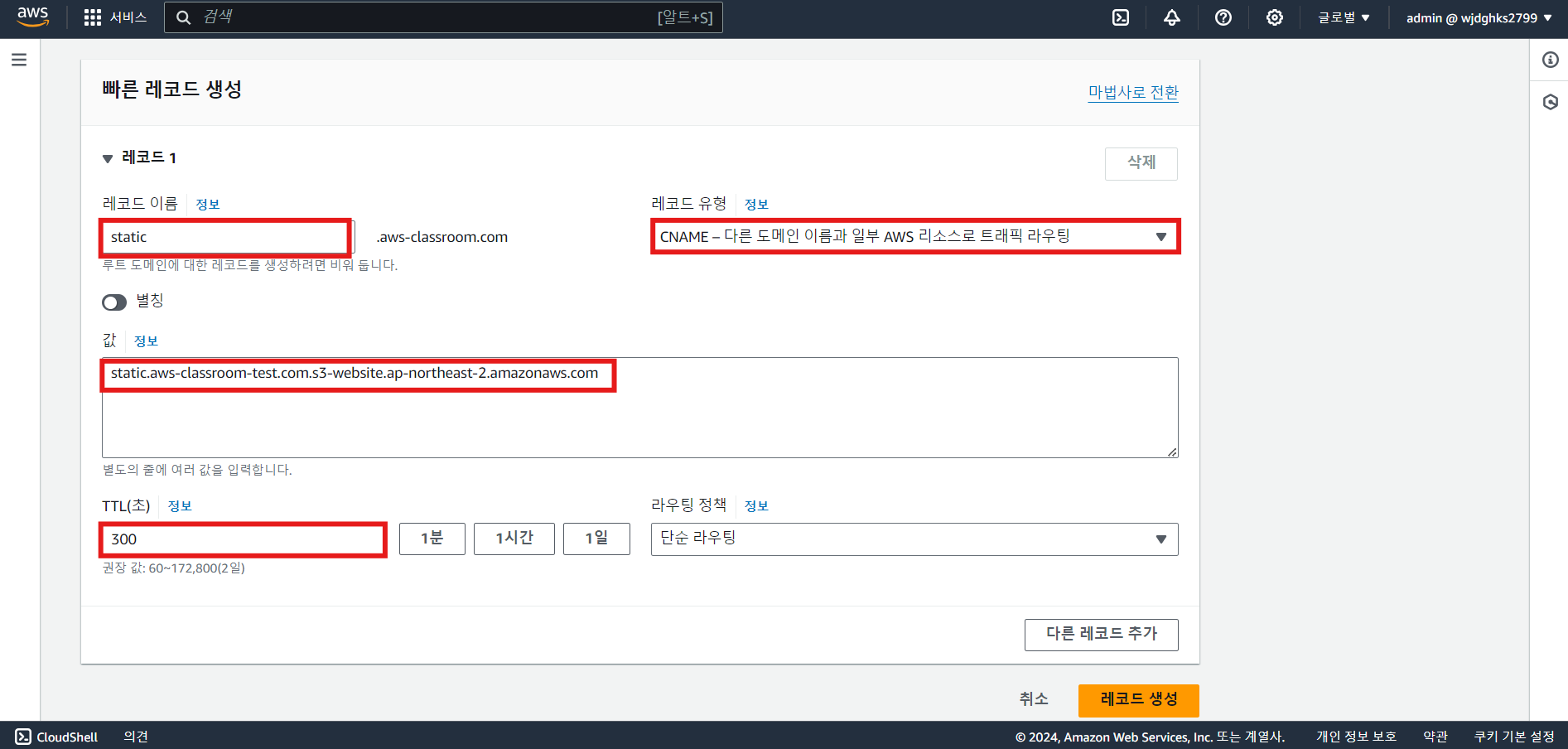Open CloudShell icon in top bar
The image size is (1568, 749).
pyautogui.click(x=1121, y=17)
